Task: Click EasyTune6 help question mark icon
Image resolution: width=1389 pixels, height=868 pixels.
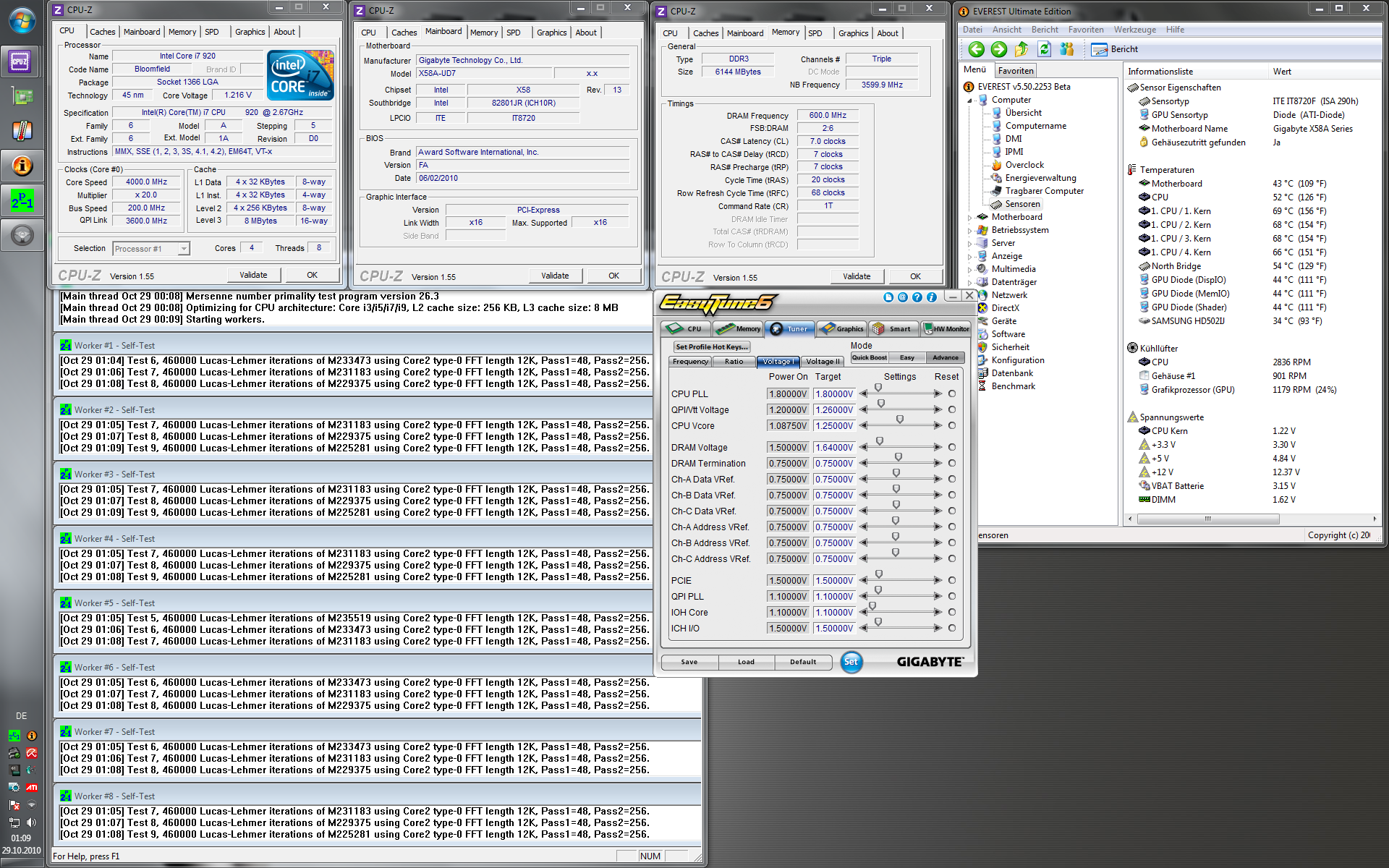Action: coord(917,297)
